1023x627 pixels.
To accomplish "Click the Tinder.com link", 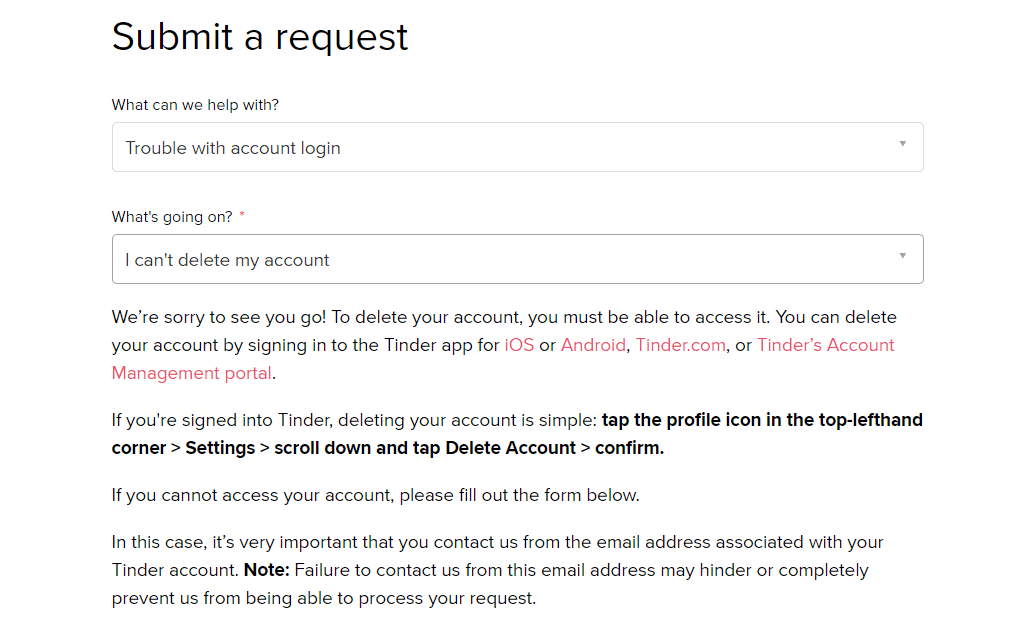I will (x=680, y=345).
